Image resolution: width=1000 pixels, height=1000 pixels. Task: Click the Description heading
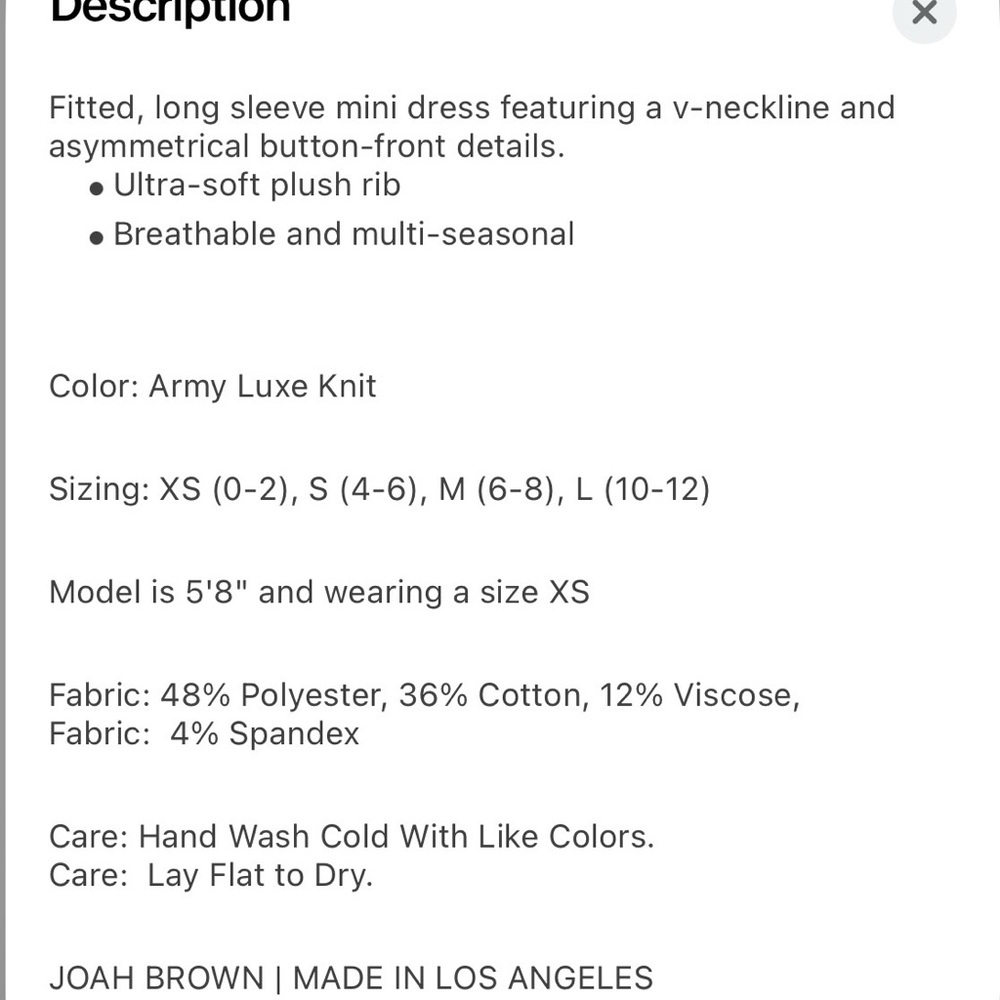pyautogui.click(x=170, y=10)
